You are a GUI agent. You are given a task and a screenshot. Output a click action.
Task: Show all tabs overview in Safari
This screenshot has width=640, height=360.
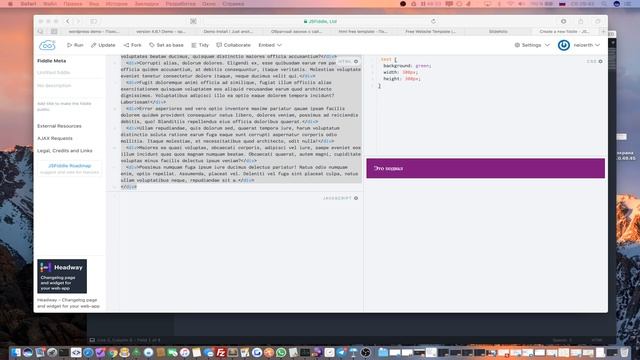(598, 21)
